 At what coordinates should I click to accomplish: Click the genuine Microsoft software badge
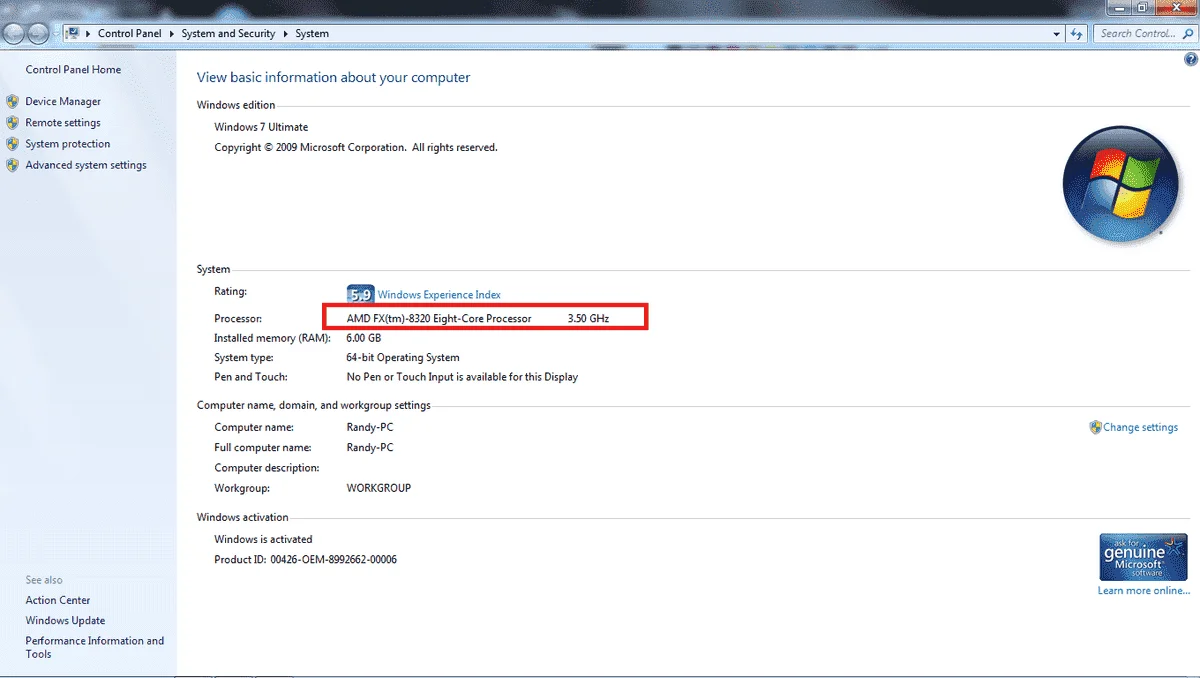[1143, 557]
